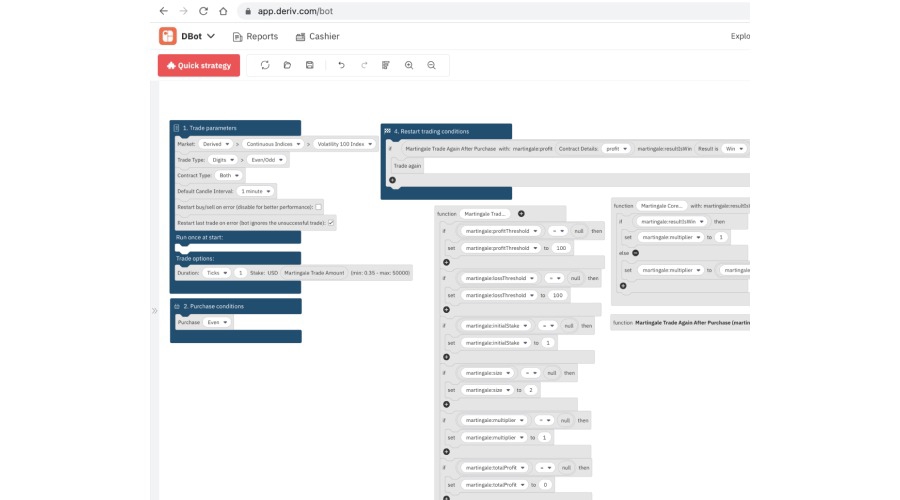This screenshot has height=500, width=900.
Task: Edit lossThreshold value 100 field
Action: pos(558,295)
